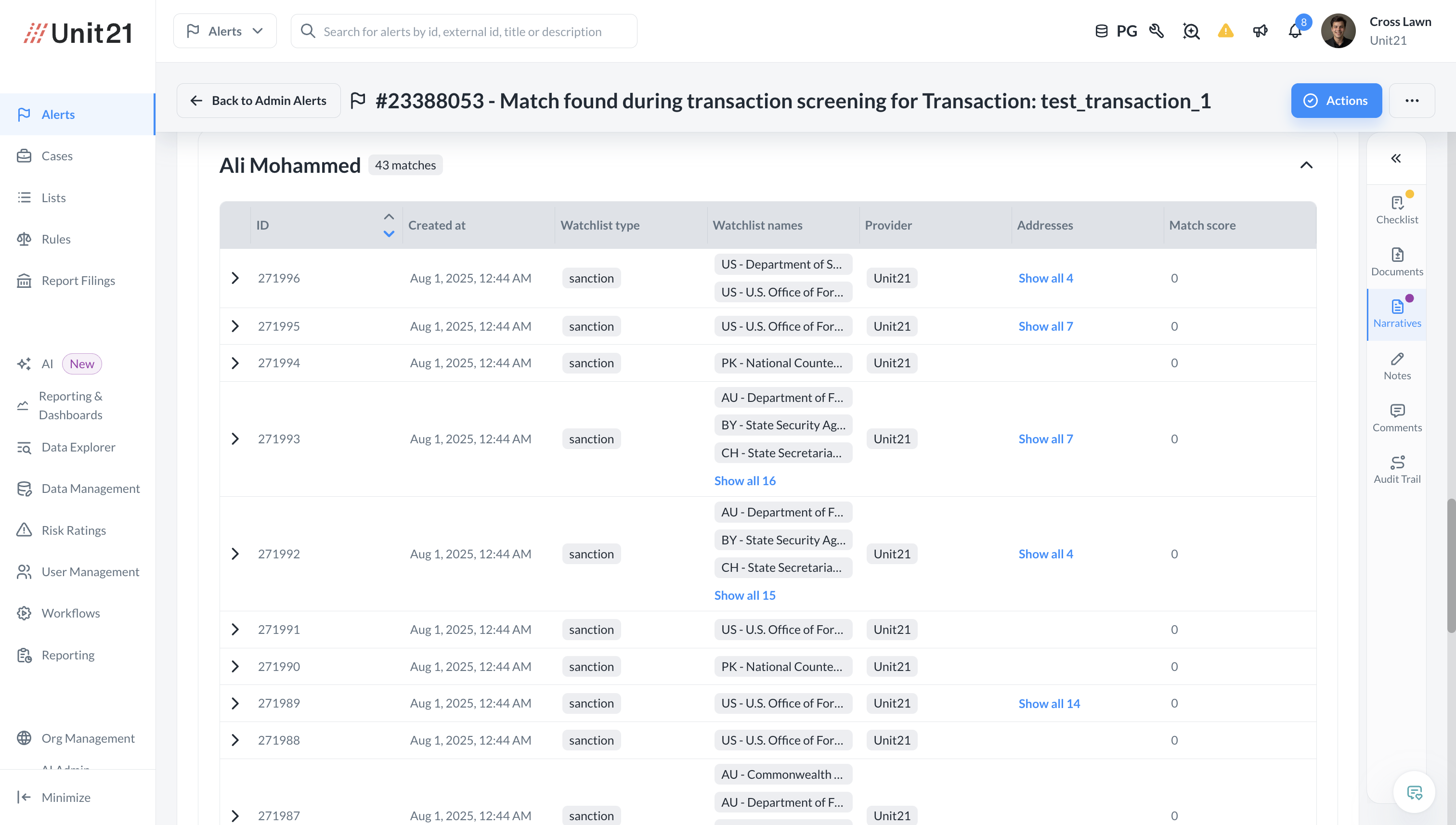Collapse the right panel with double chevron
The image size is (1456, 825).
[x=1396, y=158]
